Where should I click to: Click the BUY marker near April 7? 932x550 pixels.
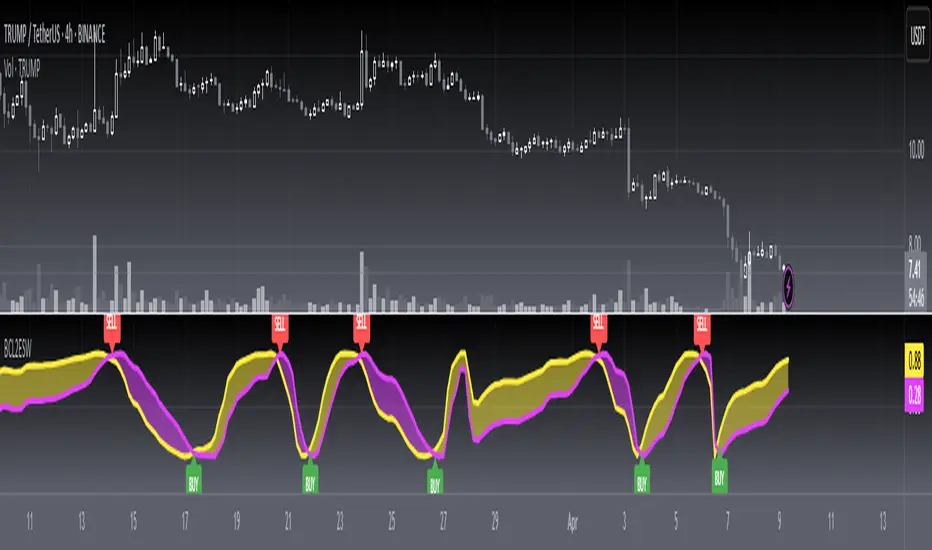tap(719, 473)
